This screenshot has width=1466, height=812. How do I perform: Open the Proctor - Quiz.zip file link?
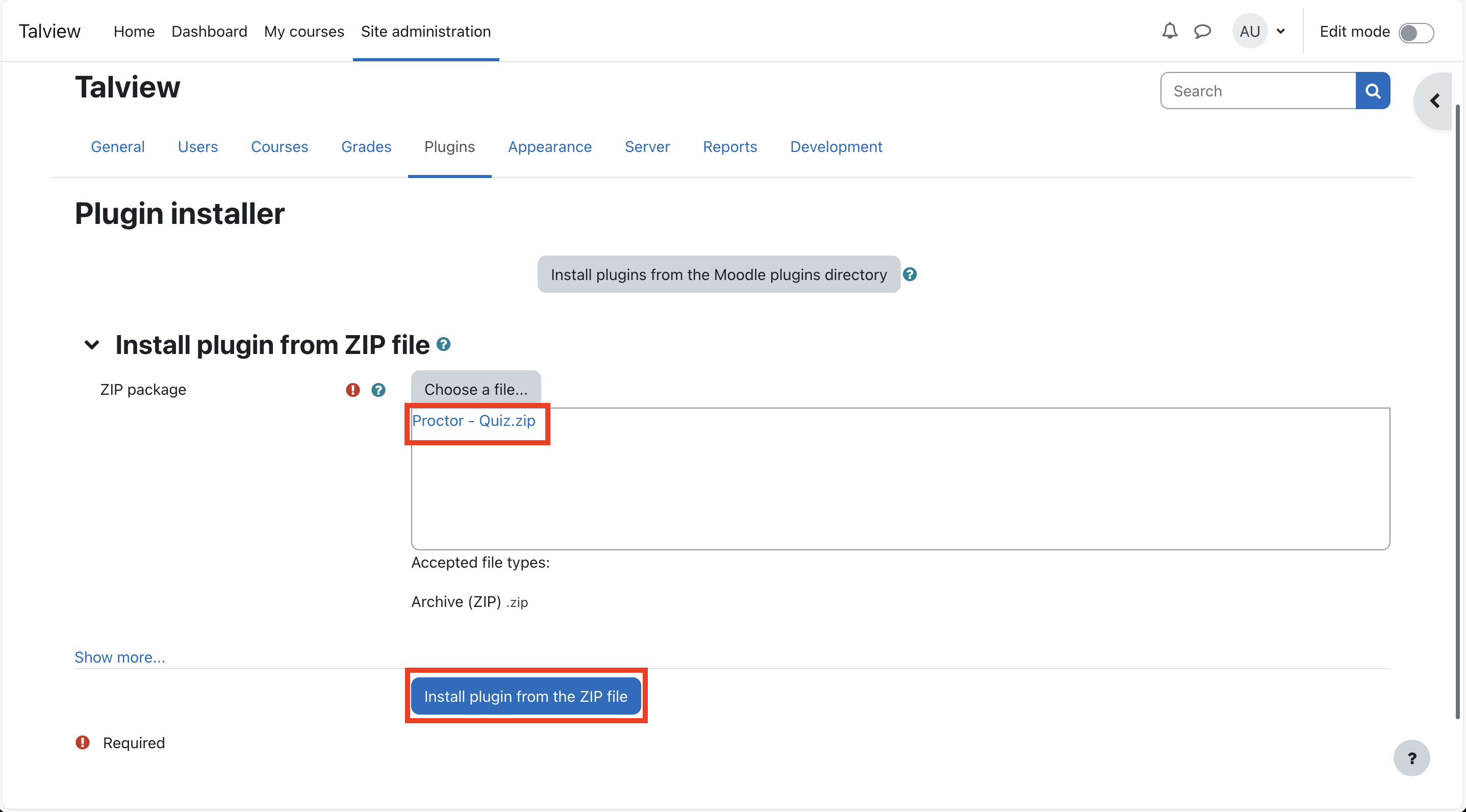coord(473,420)
